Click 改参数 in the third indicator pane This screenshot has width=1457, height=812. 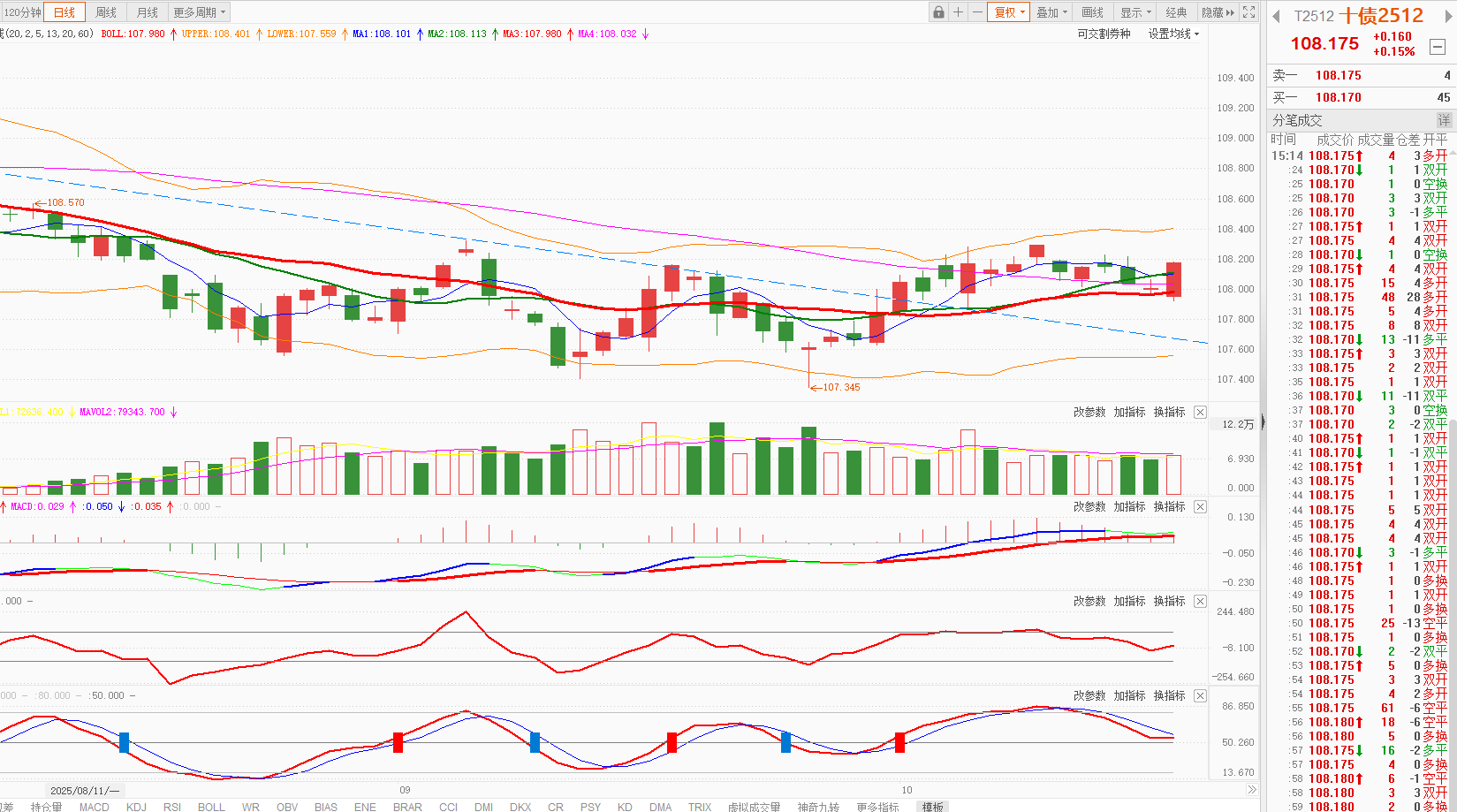coord(1089,602)
